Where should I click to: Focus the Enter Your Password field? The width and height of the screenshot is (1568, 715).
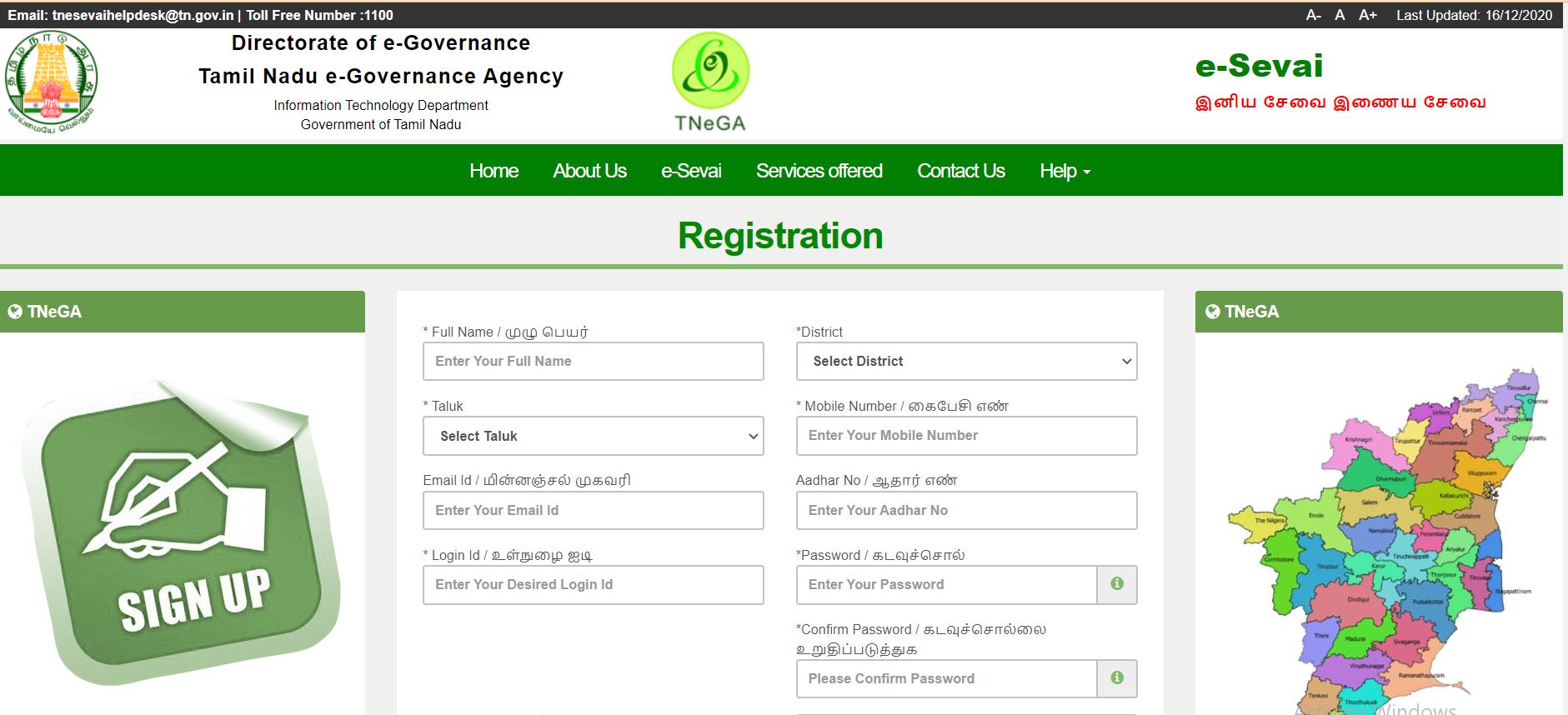click(946, 584)
